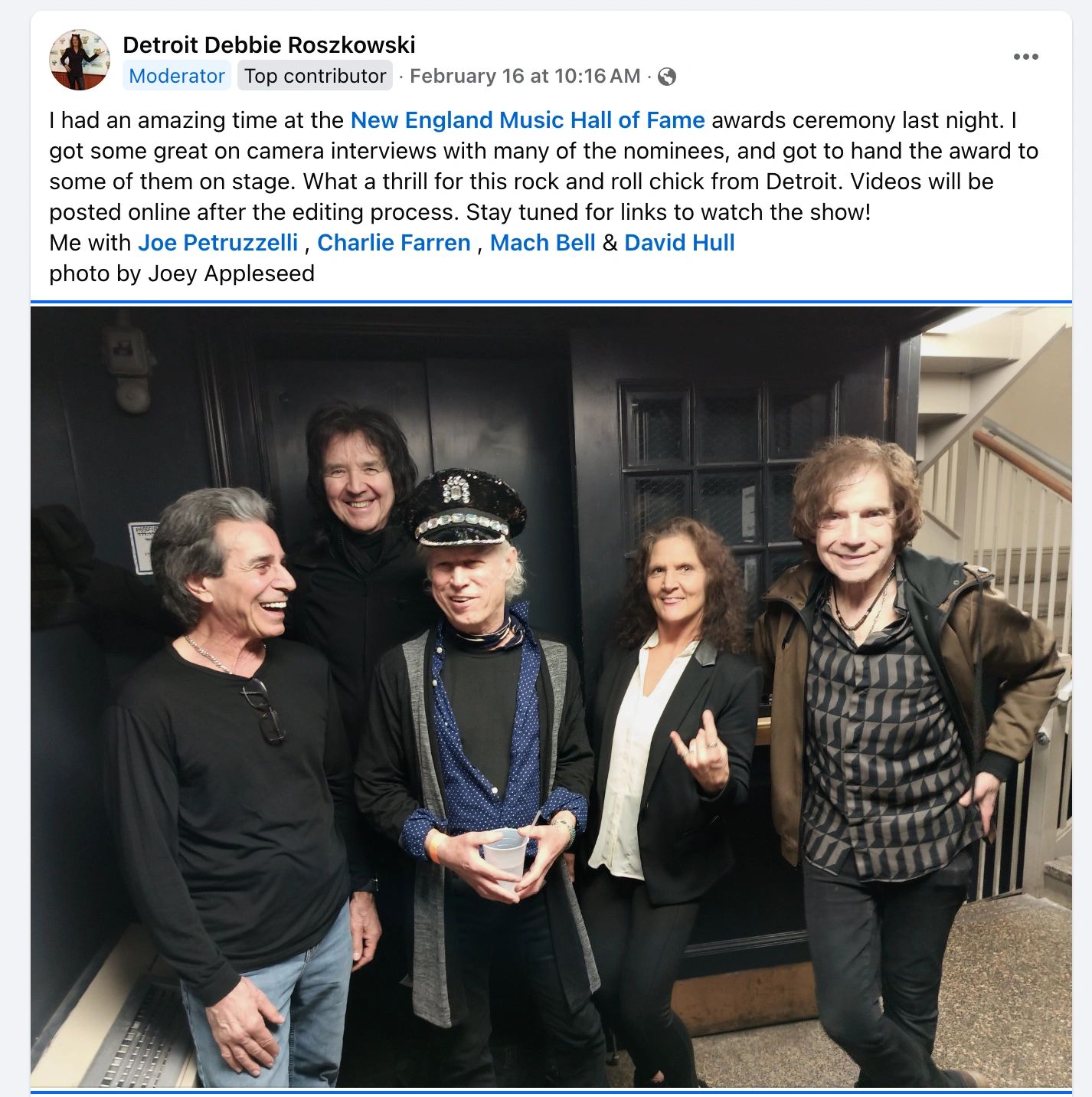Open the three-dot post options menu

[x=1025, y=57]
